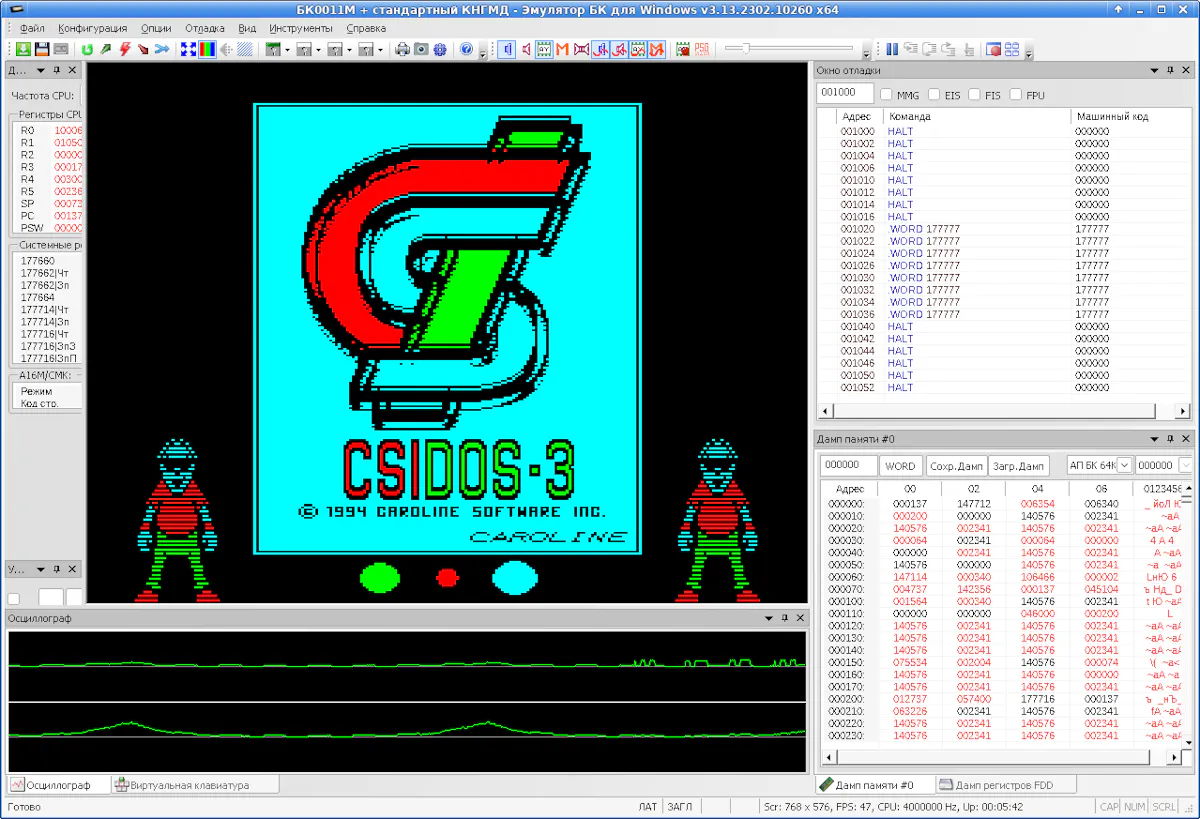
Task: Click the 177660 system register row
Action: [x=50, y=261]
